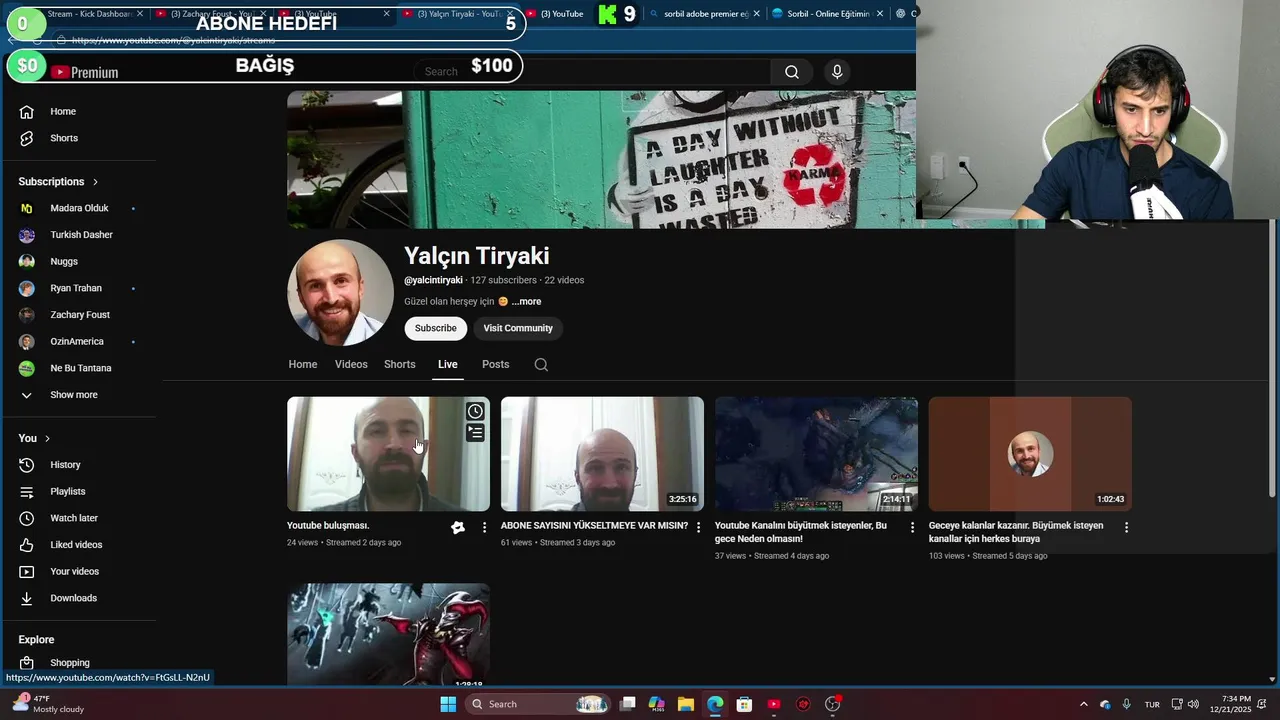Switch to the channel Shorts tab
This screenshot has width=1280, height=720.
(399, 364)
